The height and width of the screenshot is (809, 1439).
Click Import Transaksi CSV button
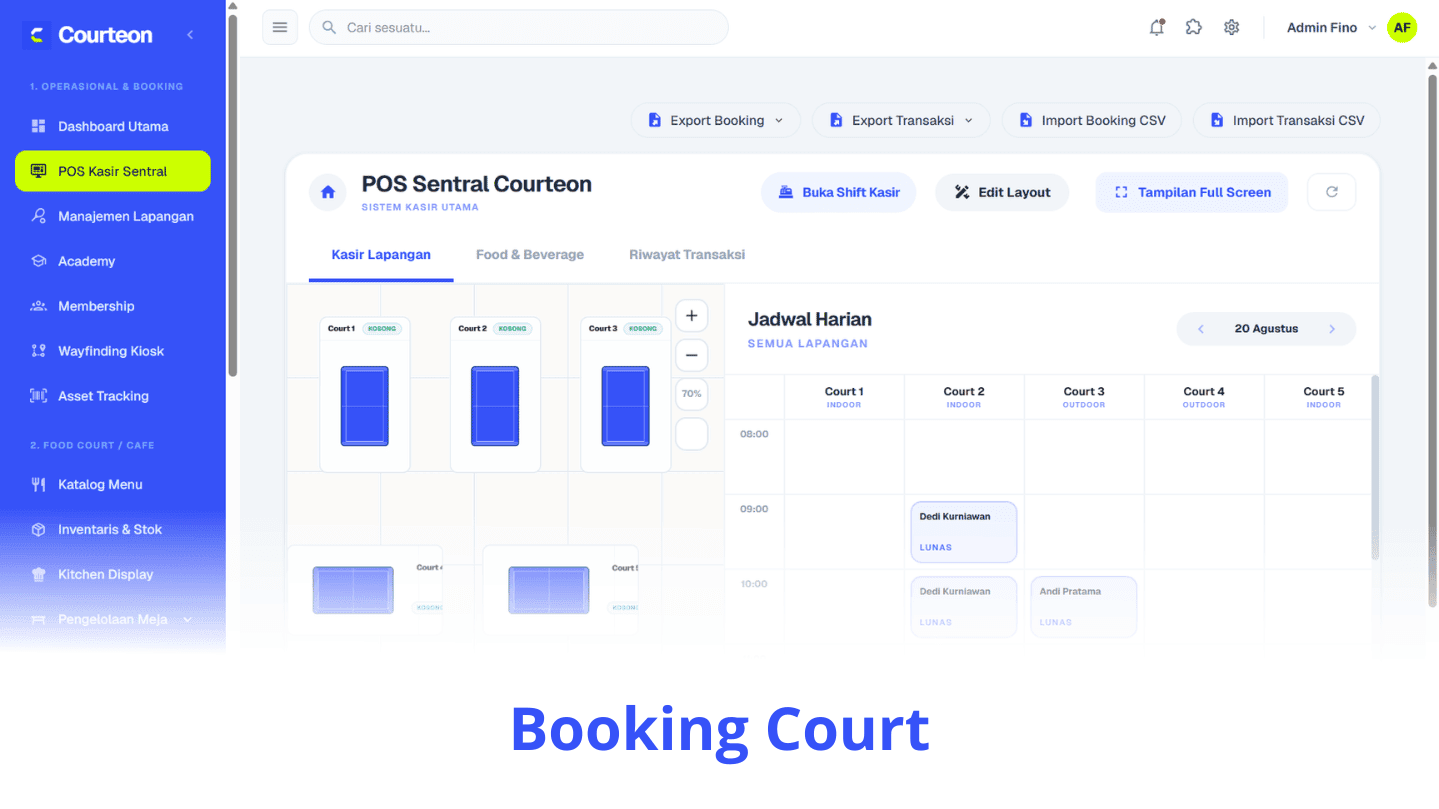coord(1287,120)
